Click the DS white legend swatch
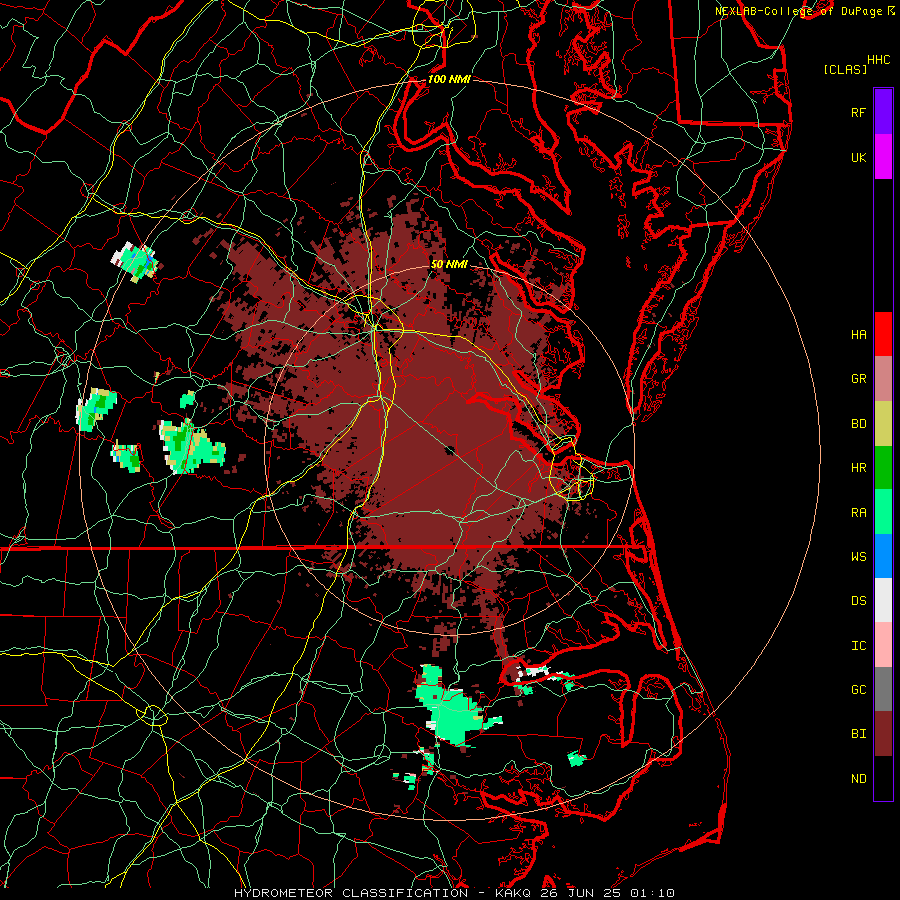This screenshot has height=900, width=900. pyautogui.click(x=883, y=600)
